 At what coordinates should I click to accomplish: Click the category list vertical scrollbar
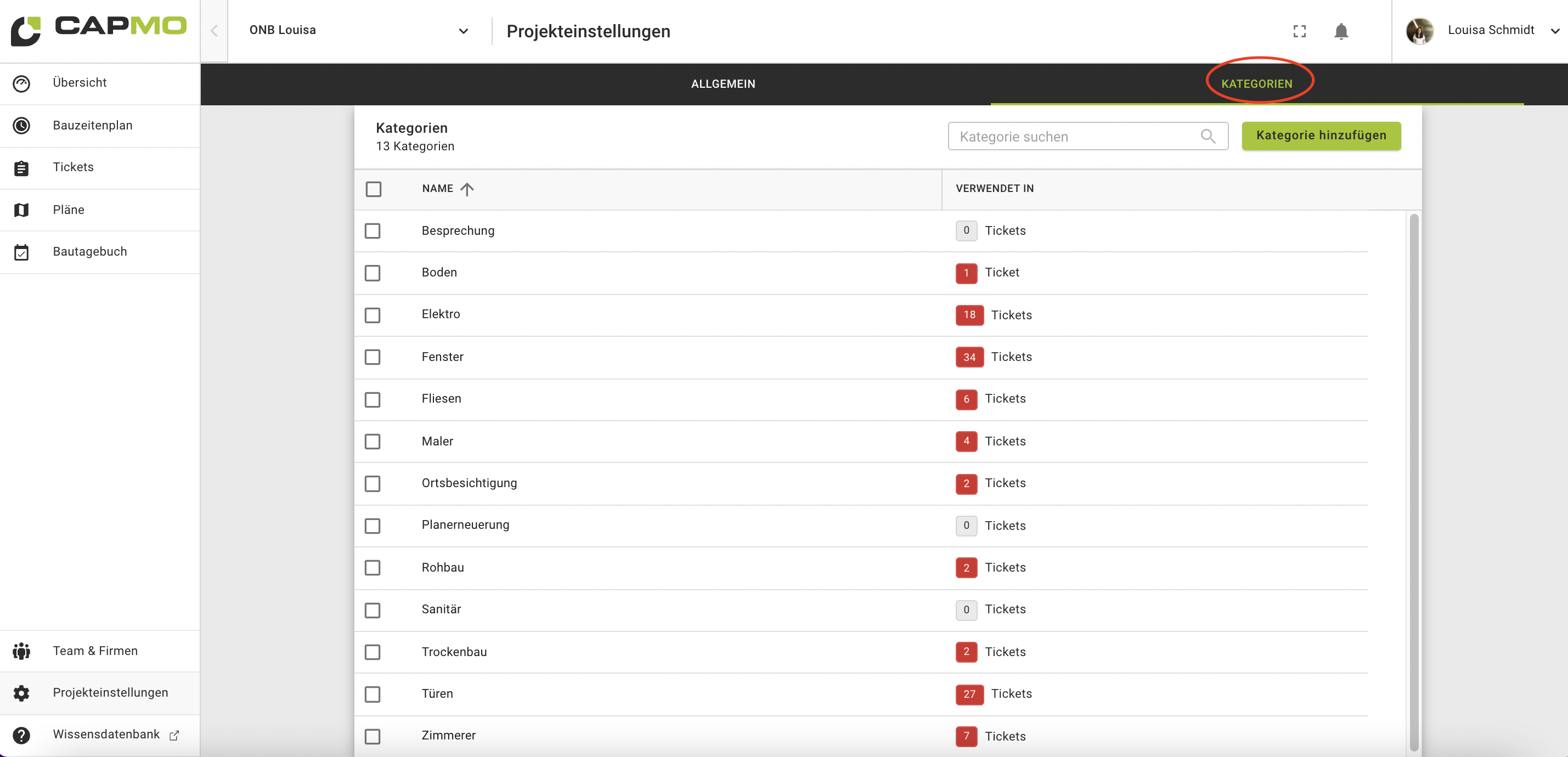(1414, 481)
